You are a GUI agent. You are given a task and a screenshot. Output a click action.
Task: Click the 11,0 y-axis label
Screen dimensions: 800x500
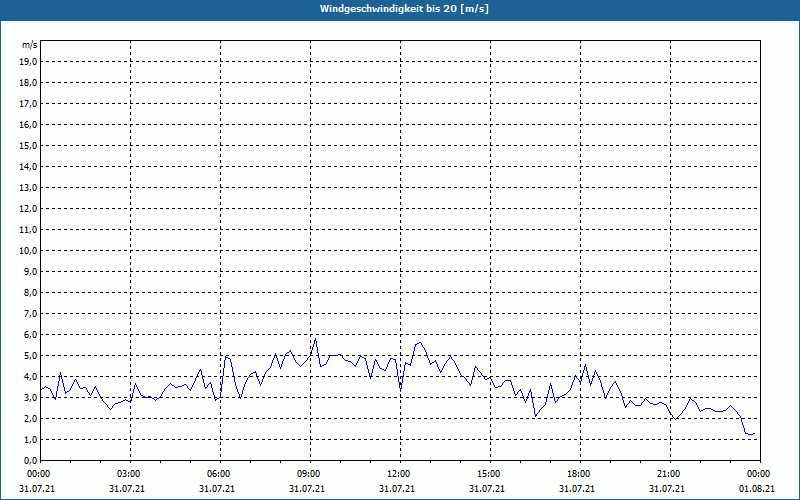[28, 230]
